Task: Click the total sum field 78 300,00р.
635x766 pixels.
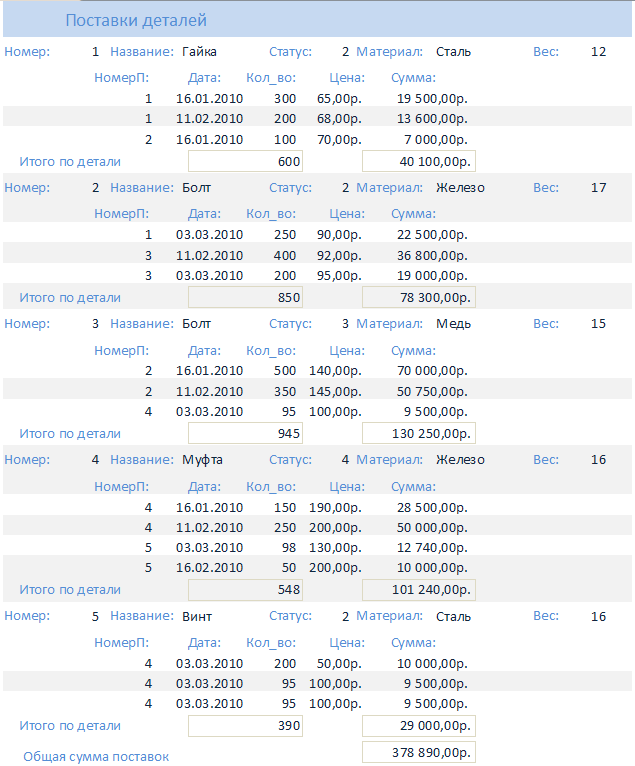Action: 418,297
